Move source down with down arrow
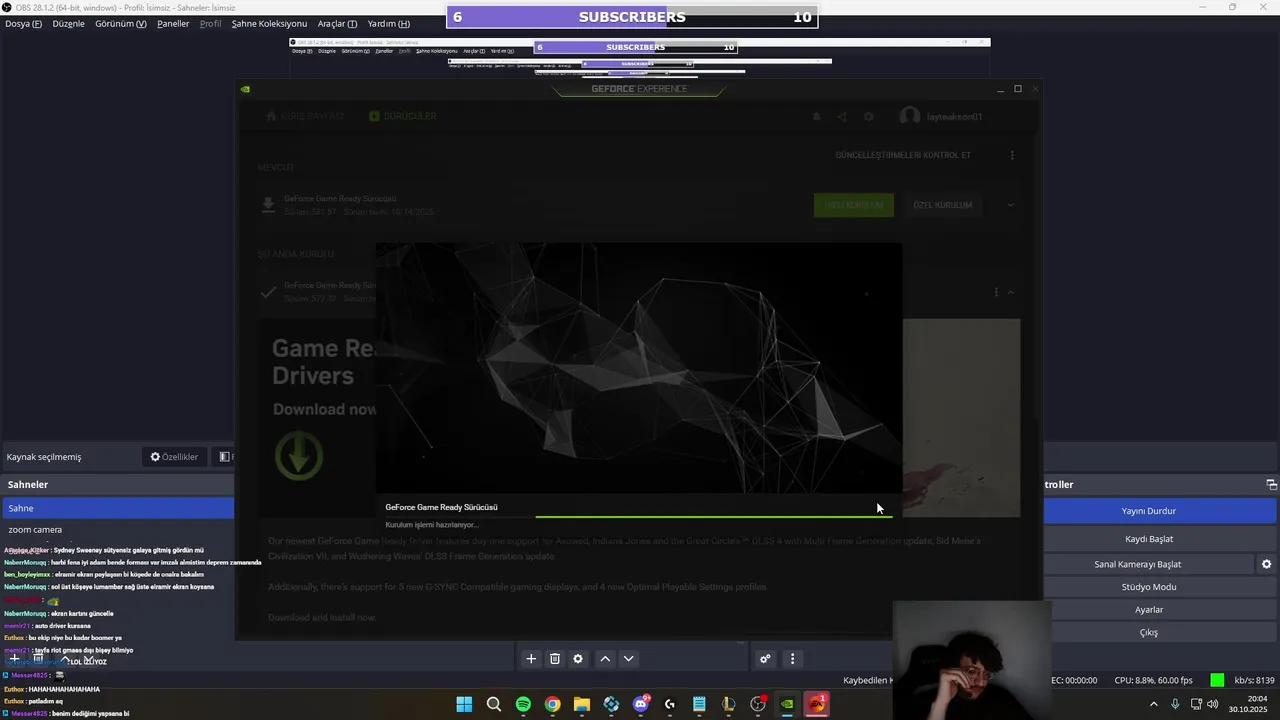The width and height of the screenshot is (1280, 720). tap(629, 659)
